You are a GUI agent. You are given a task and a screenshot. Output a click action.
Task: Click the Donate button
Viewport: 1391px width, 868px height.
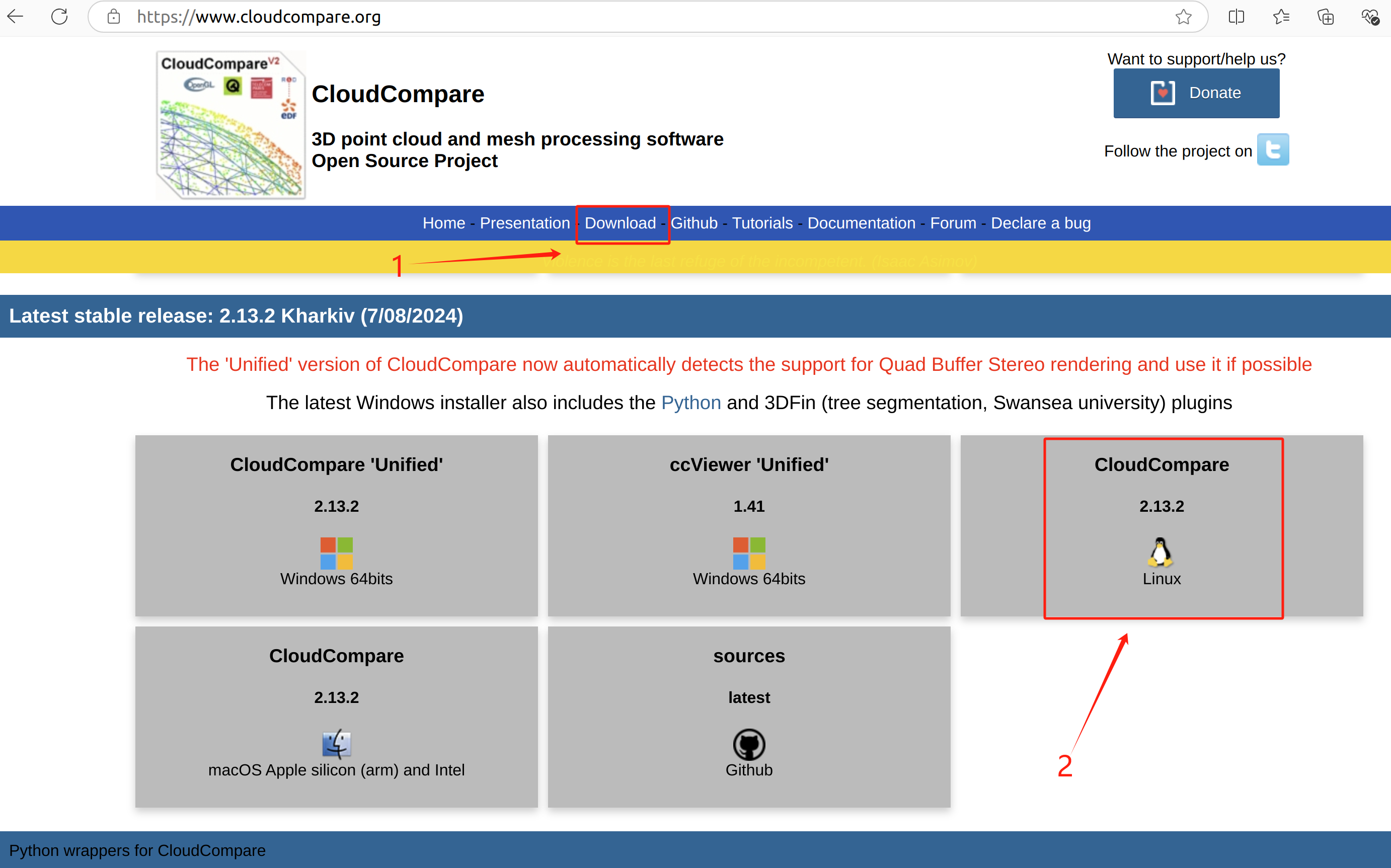click(x=1196, y=93)
